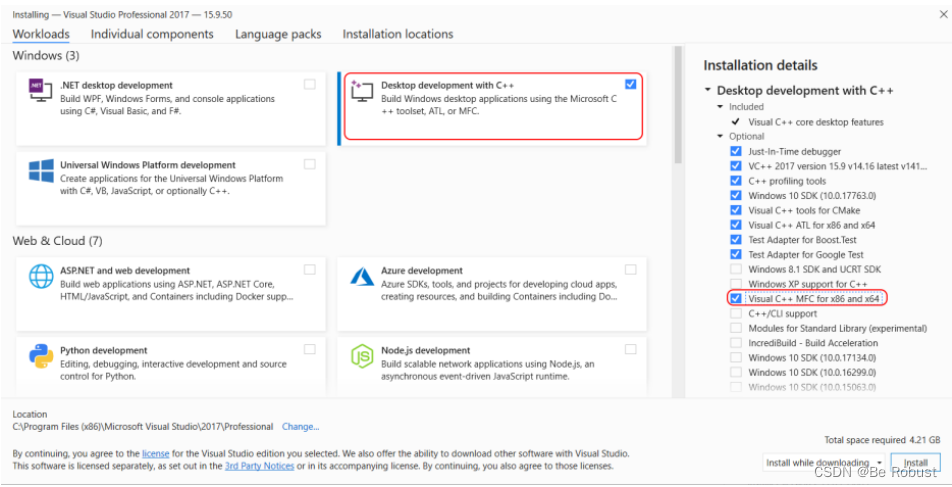Uncheck Visual C++ MFC for x86 and x64
The image size is (952, 487).
click(x=736, y=299)
